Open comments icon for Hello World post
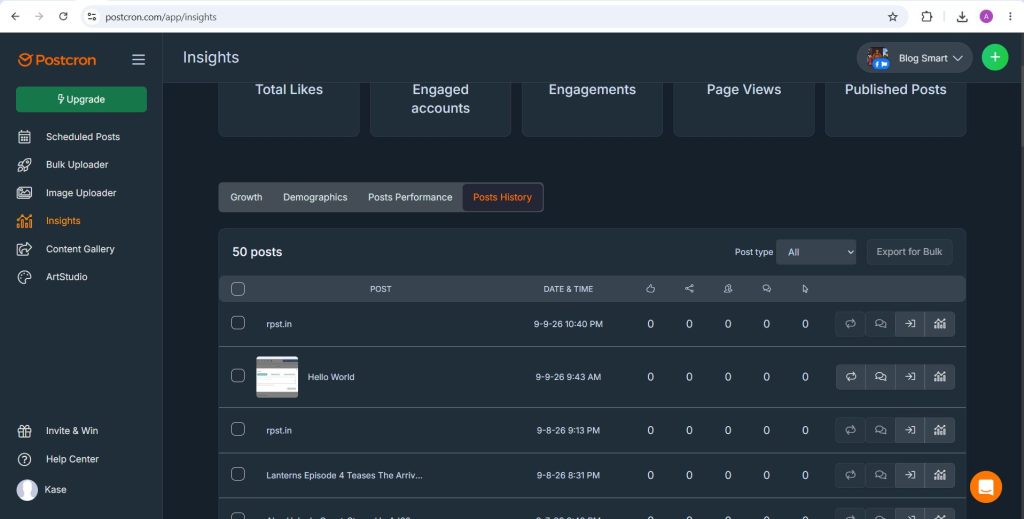 click(x=880, y=377)
